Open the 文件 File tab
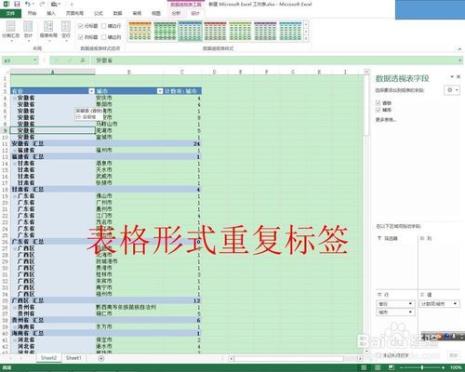 11,13
